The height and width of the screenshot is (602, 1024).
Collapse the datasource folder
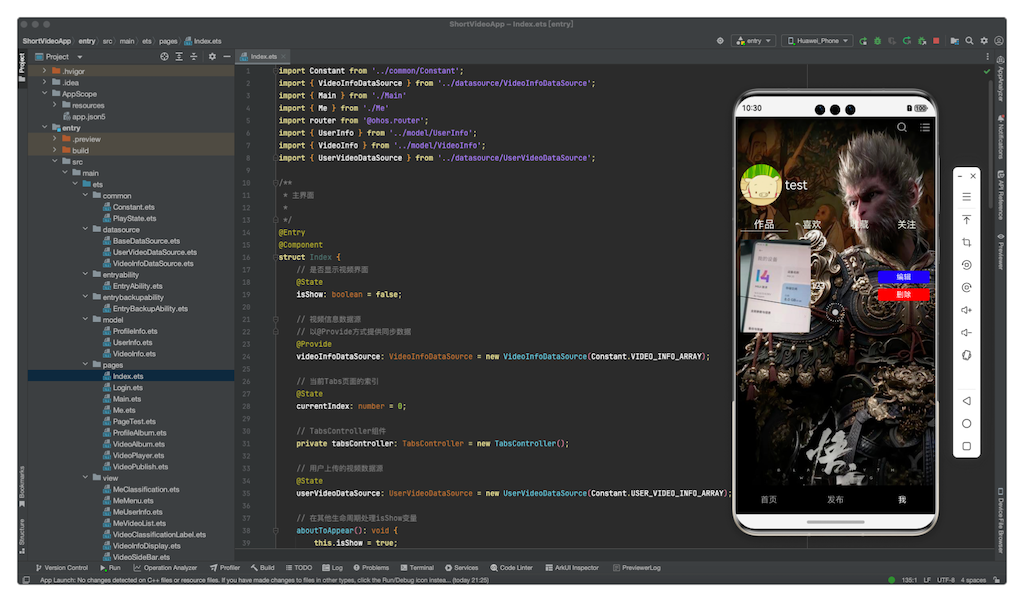(86, 229)
